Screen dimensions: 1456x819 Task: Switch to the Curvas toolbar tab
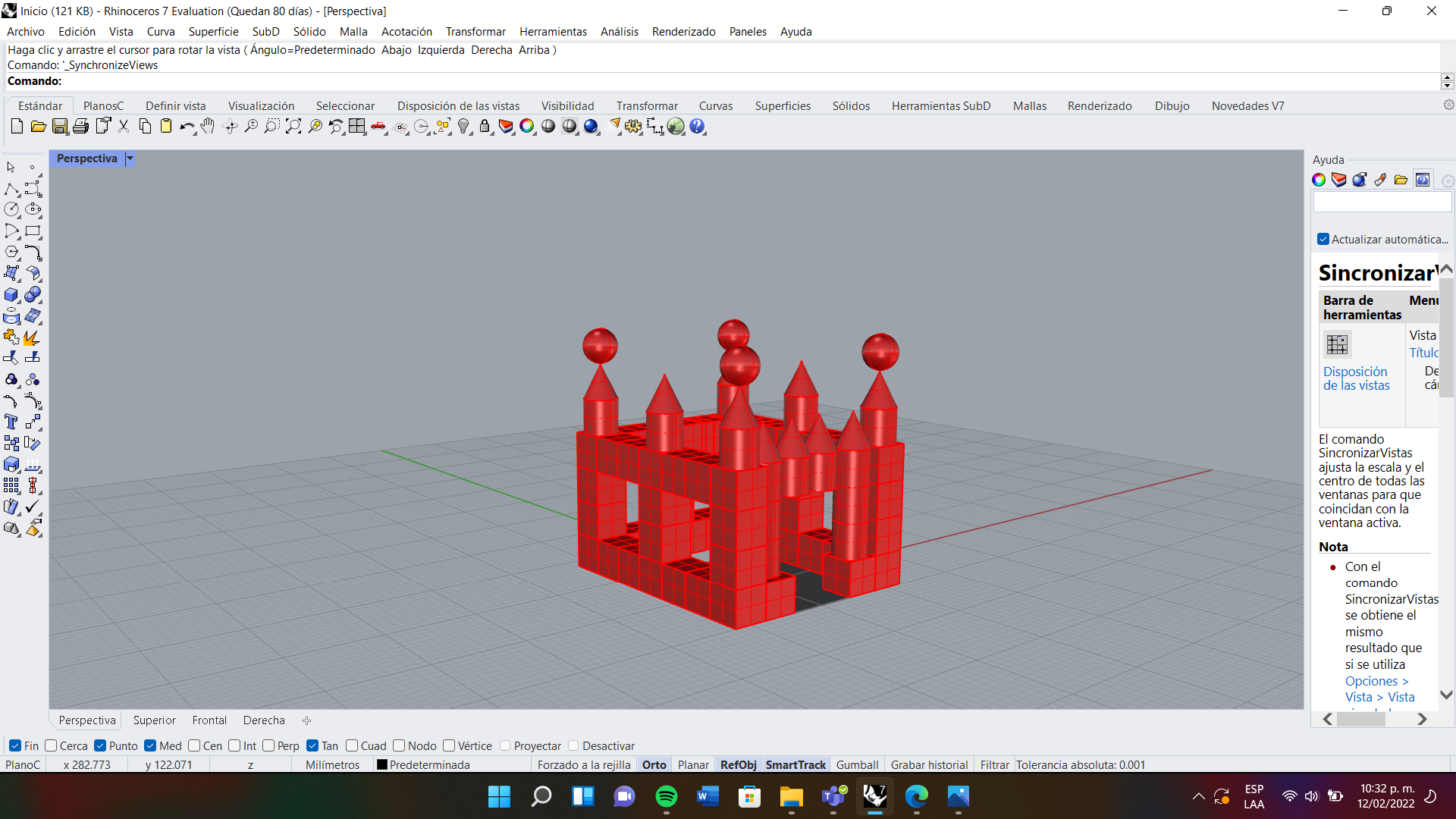pyautogui.click(x=716, y=106)
